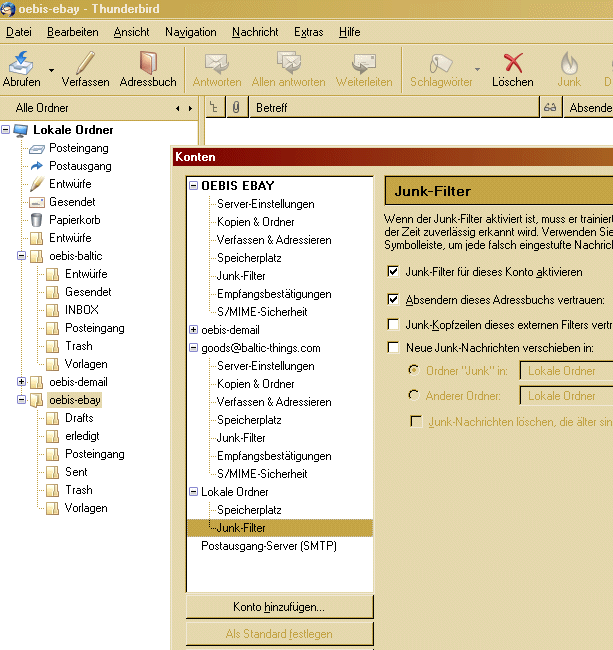Select the Entwürfe folder with pencil icon
The height and width of the screenshot is (650, 613).
pyautogui.click(x=70, y=184)
